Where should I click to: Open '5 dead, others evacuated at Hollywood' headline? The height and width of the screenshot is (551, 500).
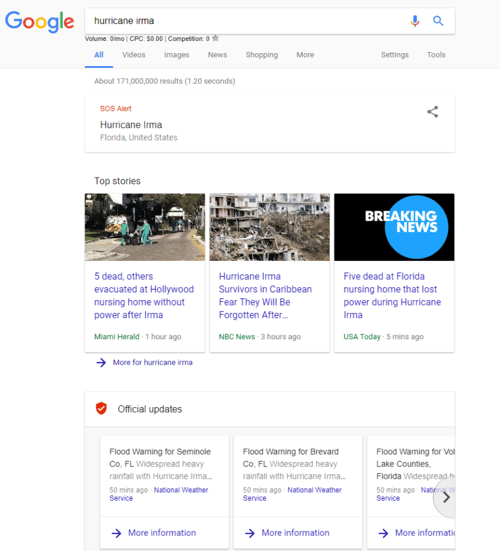point(144,296)
